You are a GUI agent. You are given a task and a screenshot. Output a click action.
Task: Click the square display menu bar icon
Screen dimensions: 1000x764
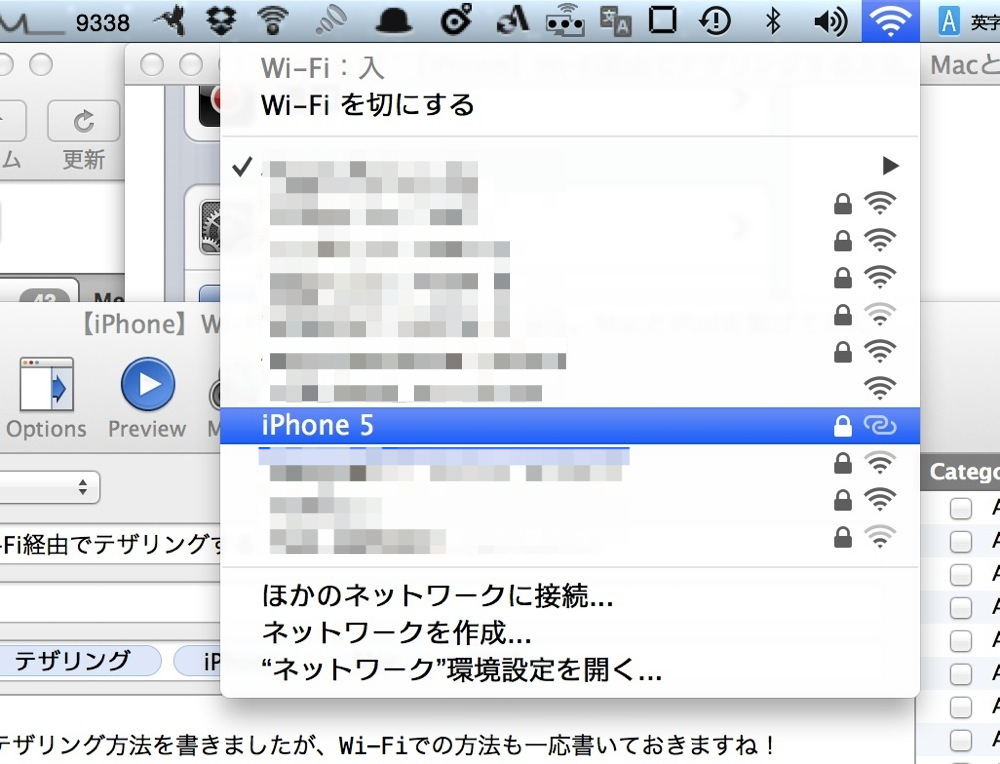coord(663,20)
